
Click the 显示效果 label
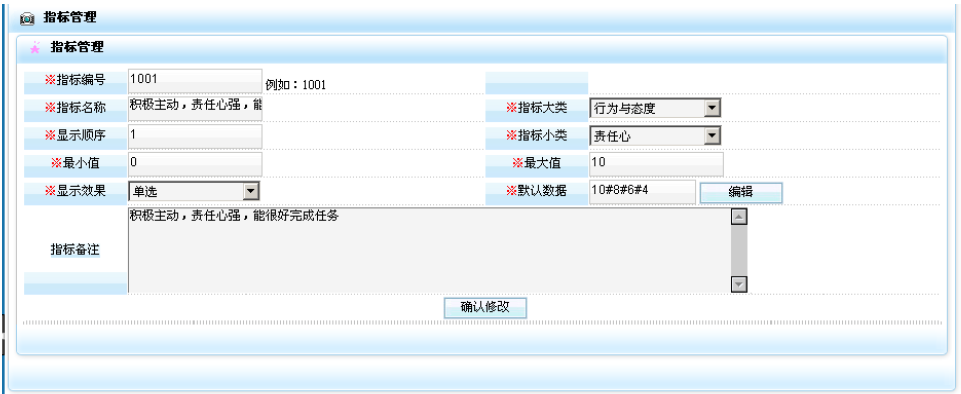tap(75, 191)
